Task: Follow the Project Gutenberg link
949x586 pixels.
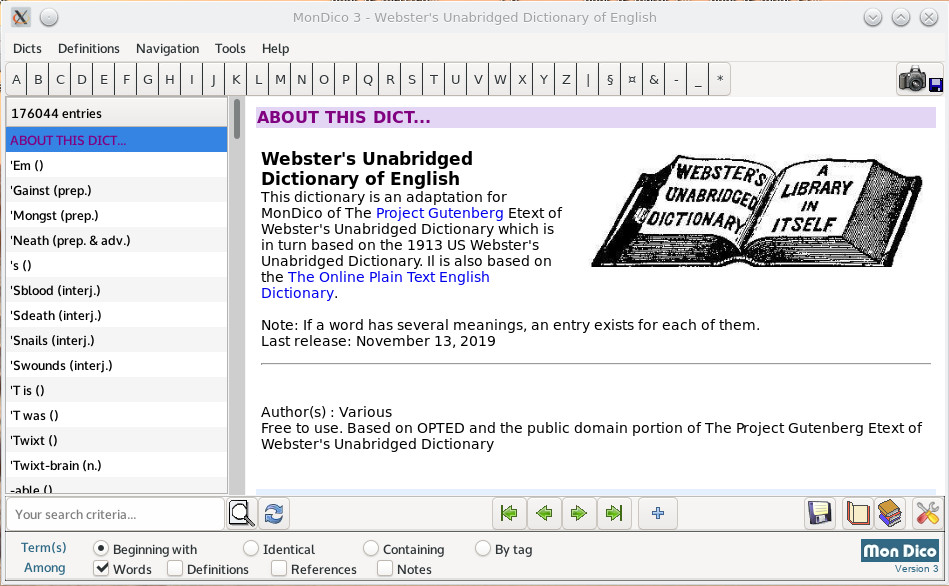Action: pyautogui.click(x=439, y=213)
